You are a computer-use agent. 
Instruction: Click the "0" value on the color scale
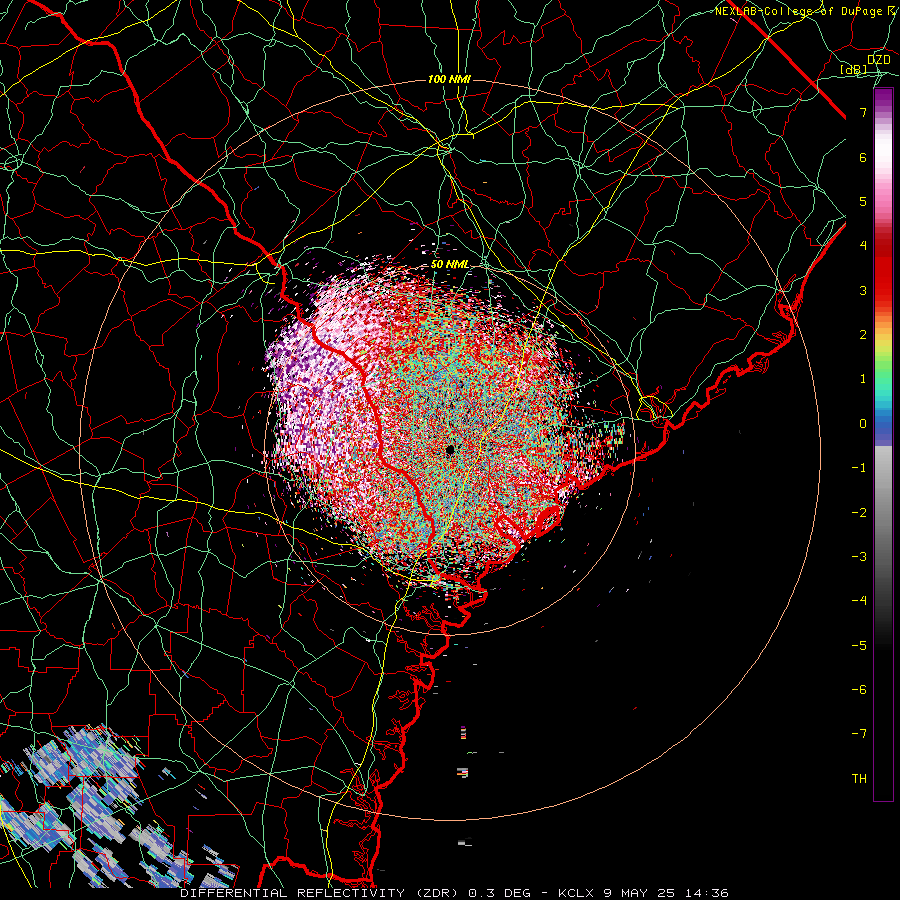[863, 424]
